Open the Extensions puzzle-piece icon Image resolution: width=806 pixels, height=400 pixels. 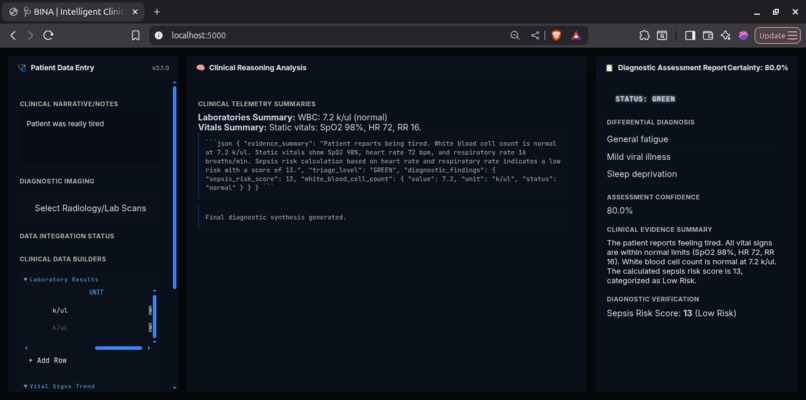click(x=644, y=35)
